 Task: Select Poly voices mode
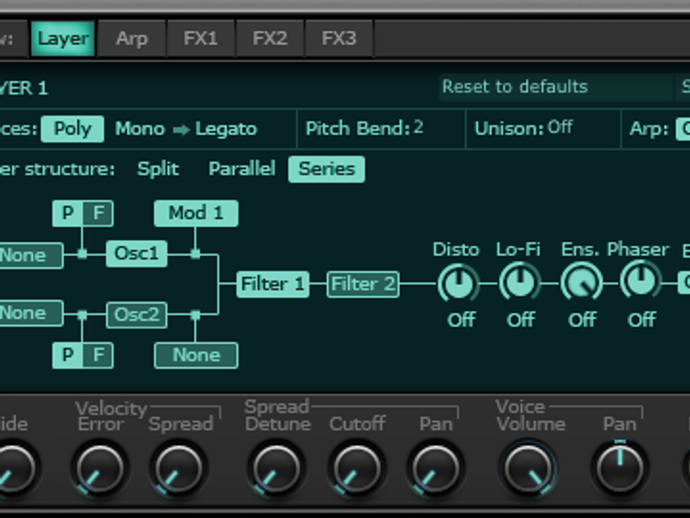[x=72, y=129]
